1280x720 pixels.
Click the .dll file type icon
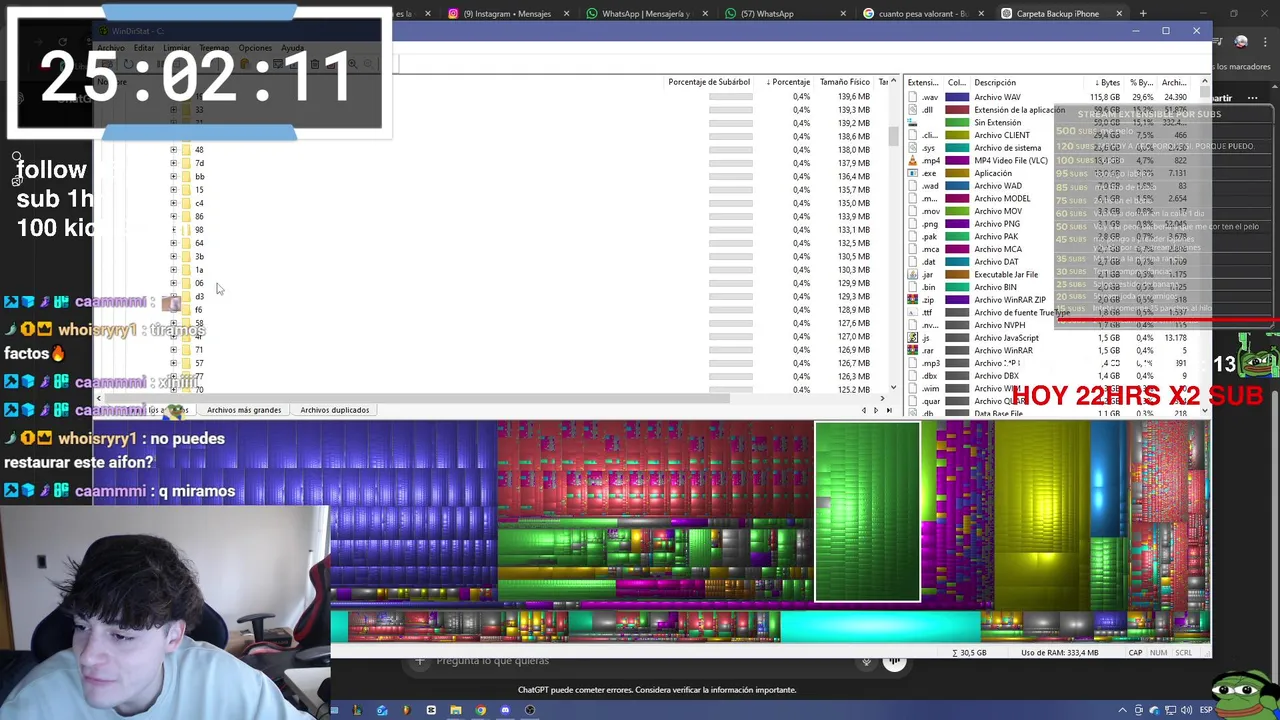click(x=913, y=110)
